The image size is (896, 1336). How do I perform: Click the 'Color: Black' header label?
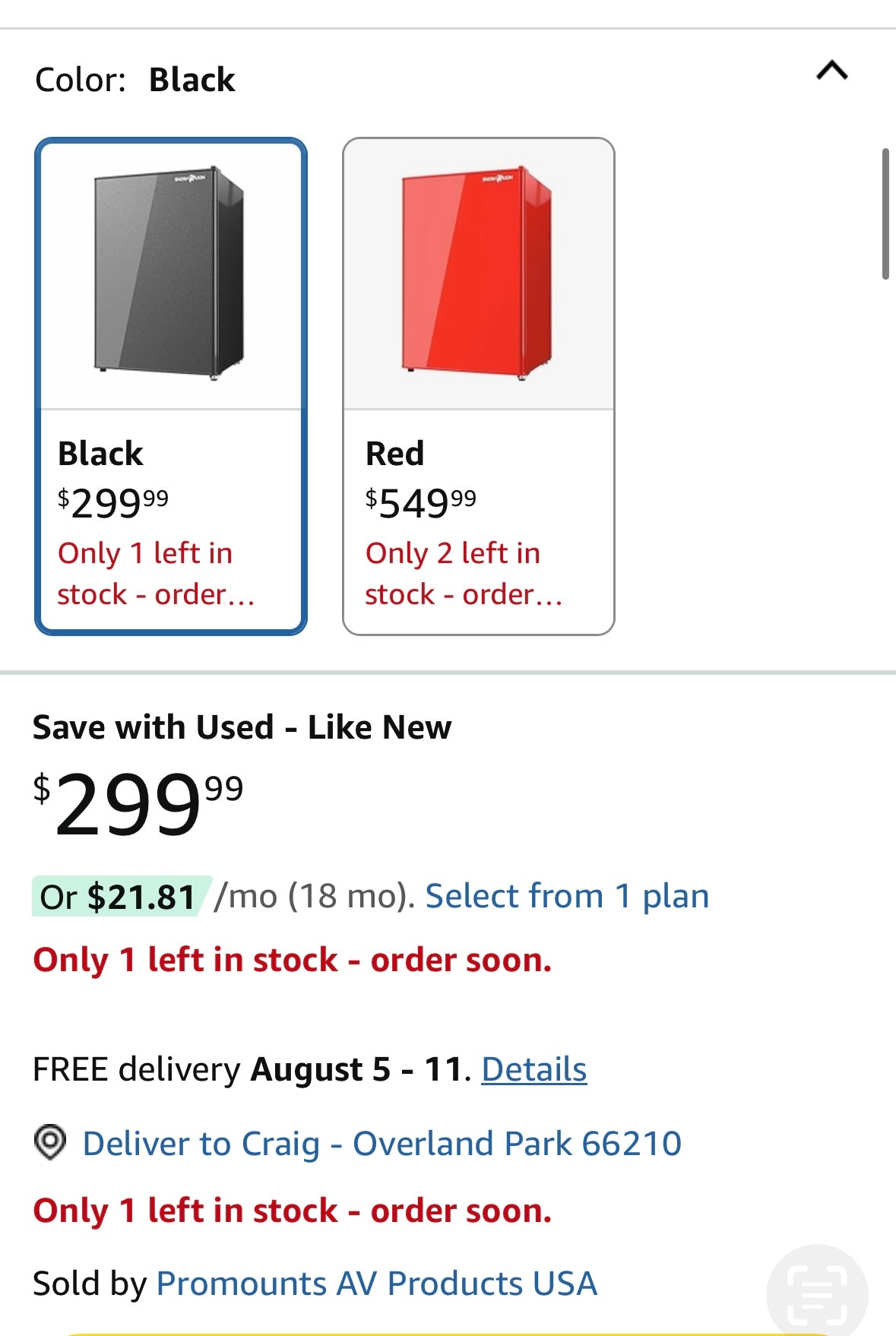pos(135,80)
